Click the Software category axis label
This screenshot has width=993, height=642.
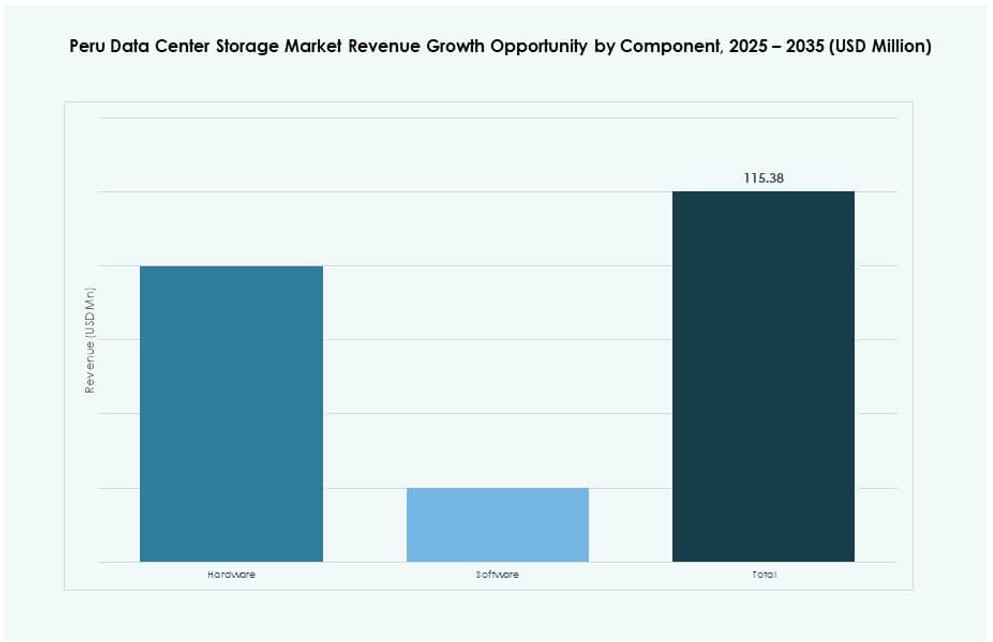coord(497,574)
